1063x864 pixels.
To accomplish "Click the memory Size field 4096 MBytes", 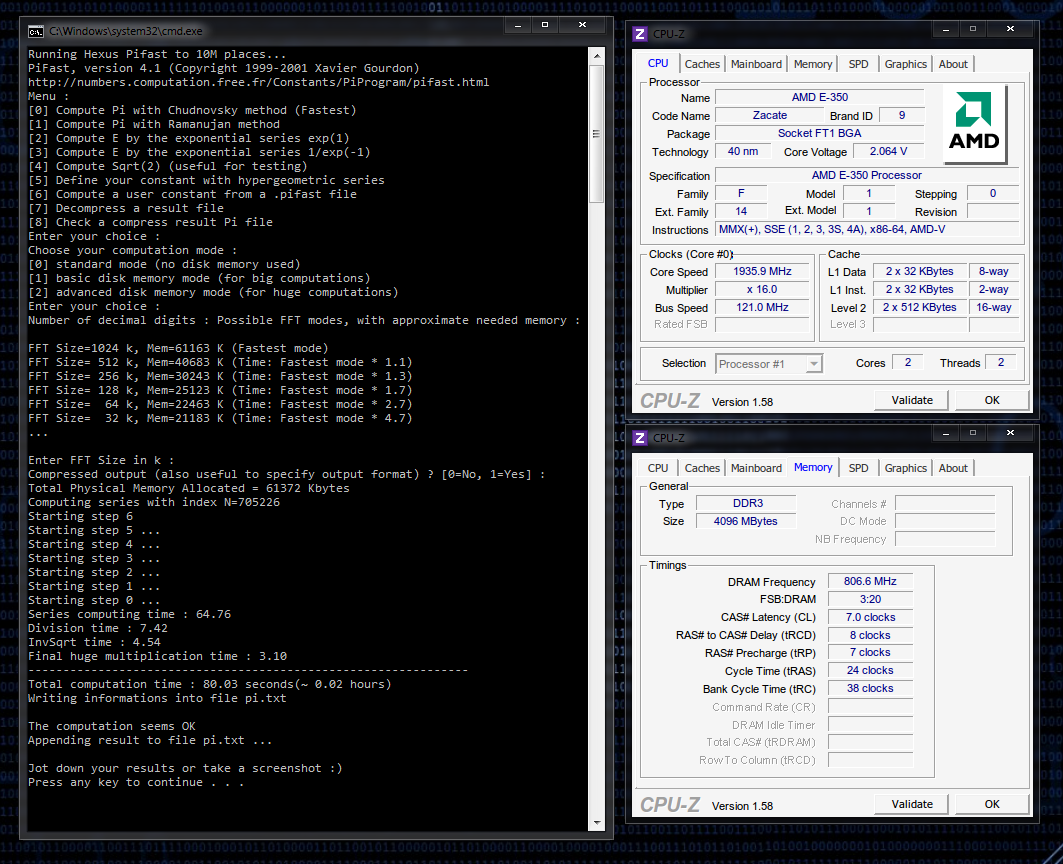I will [x=746, y=522].
